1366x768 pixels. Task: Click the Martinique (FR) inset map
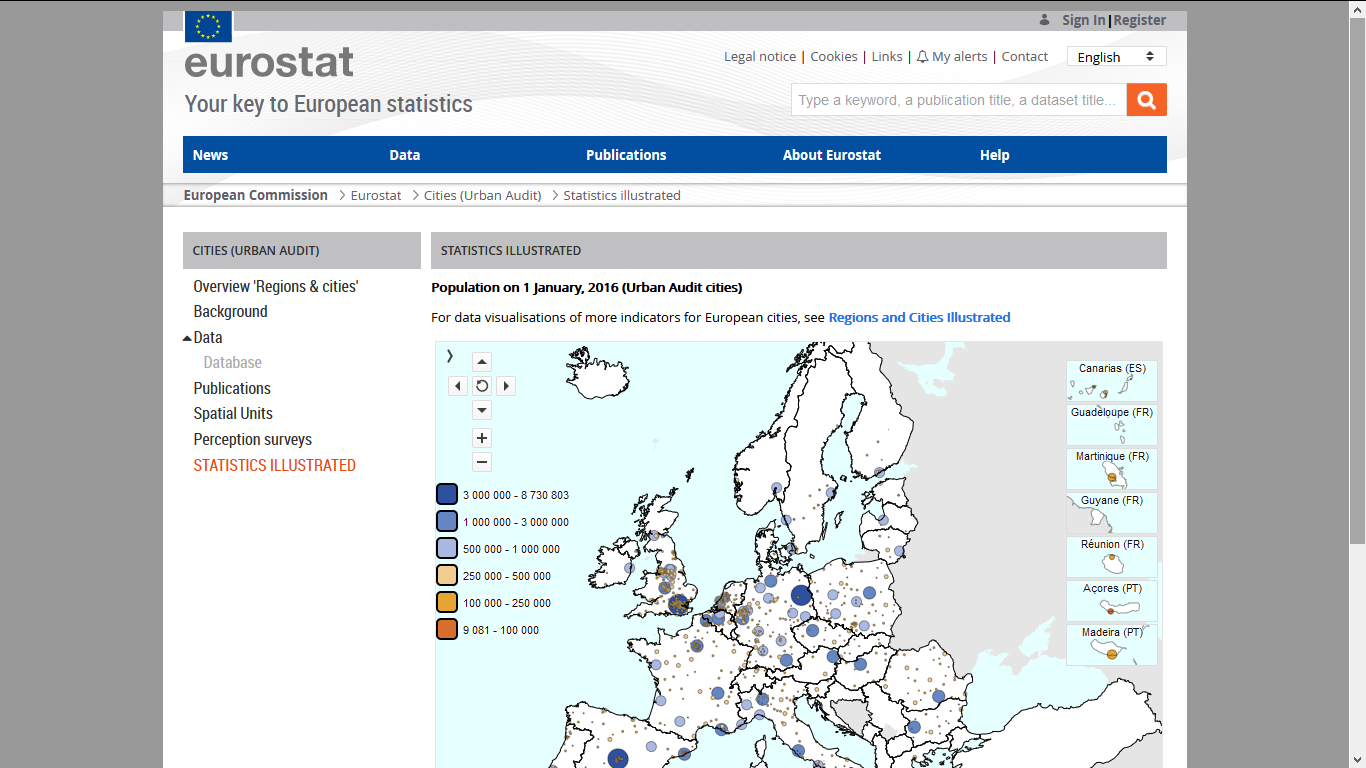pos(1112,469)
